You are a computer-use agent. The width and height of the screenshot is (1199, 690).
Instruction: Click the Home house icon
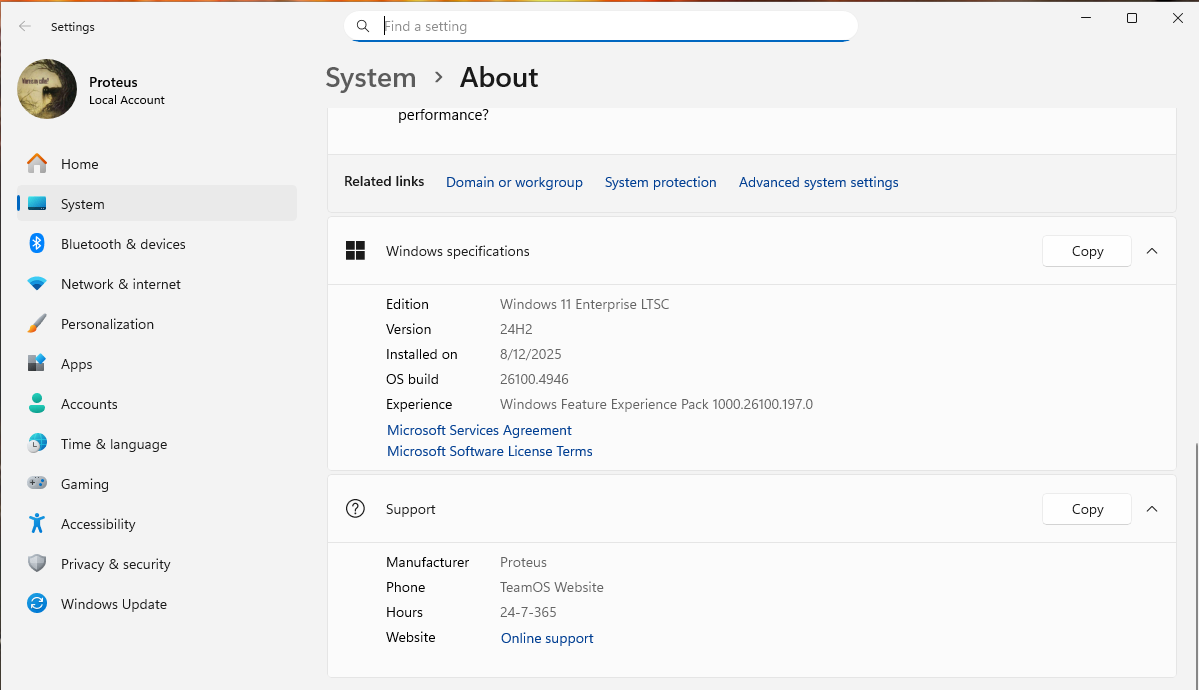coord(37,164)
